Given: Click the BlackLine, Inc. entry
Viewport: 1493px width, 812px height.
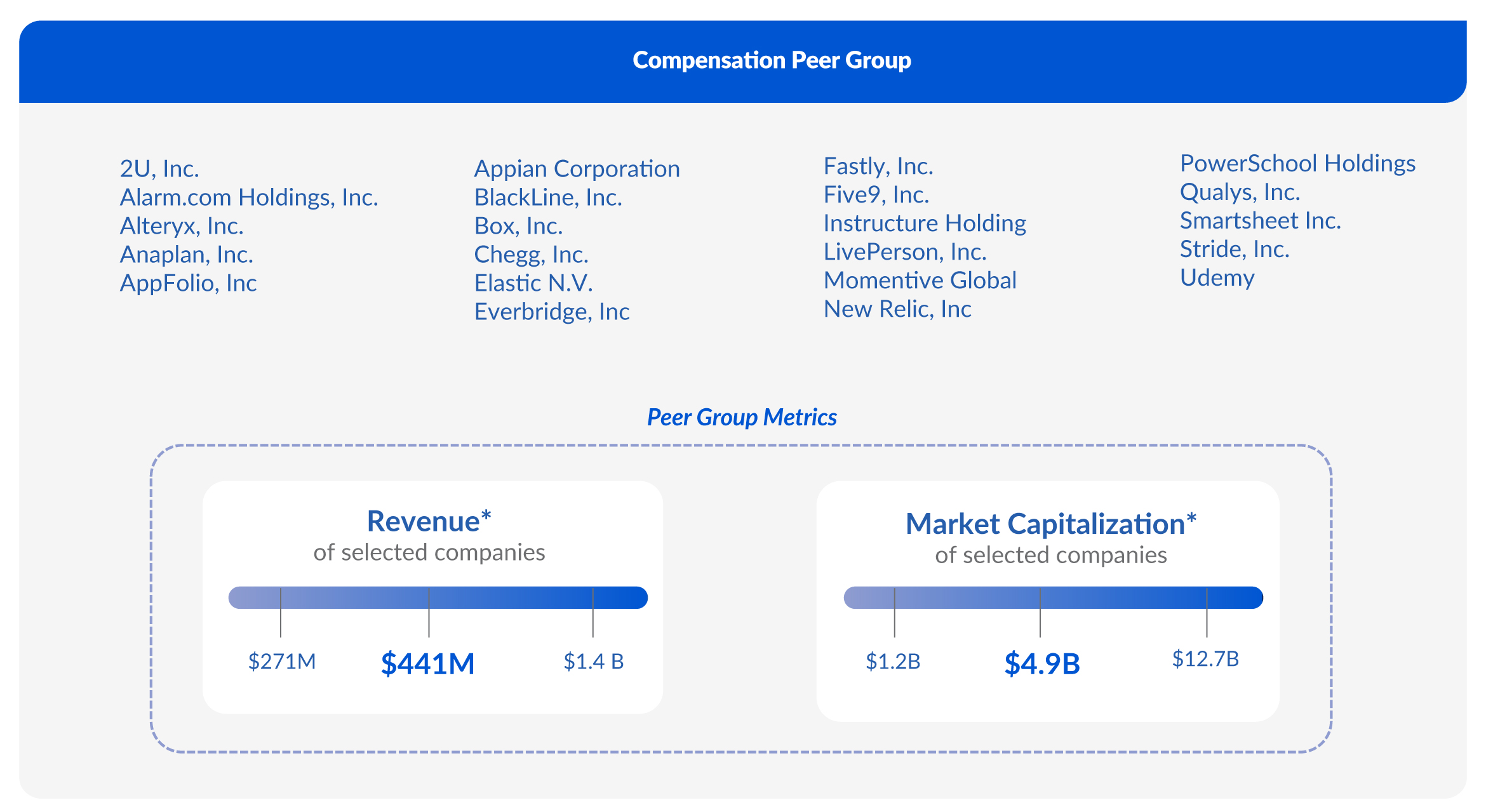Looking at the screenshot, I should tap(548, 197).
